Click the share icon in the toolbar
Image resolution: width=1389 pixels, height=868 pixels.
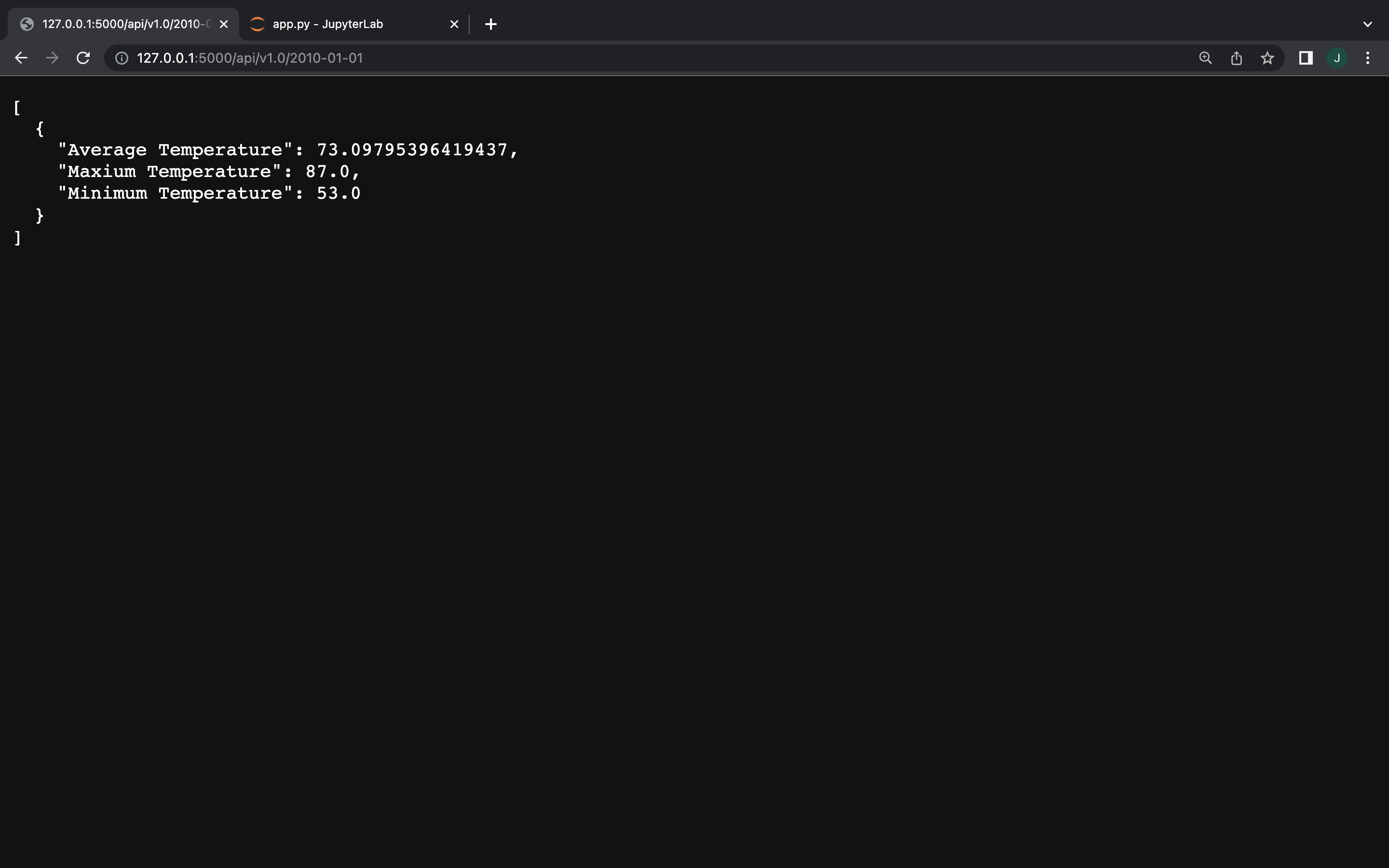[1236, 57]
